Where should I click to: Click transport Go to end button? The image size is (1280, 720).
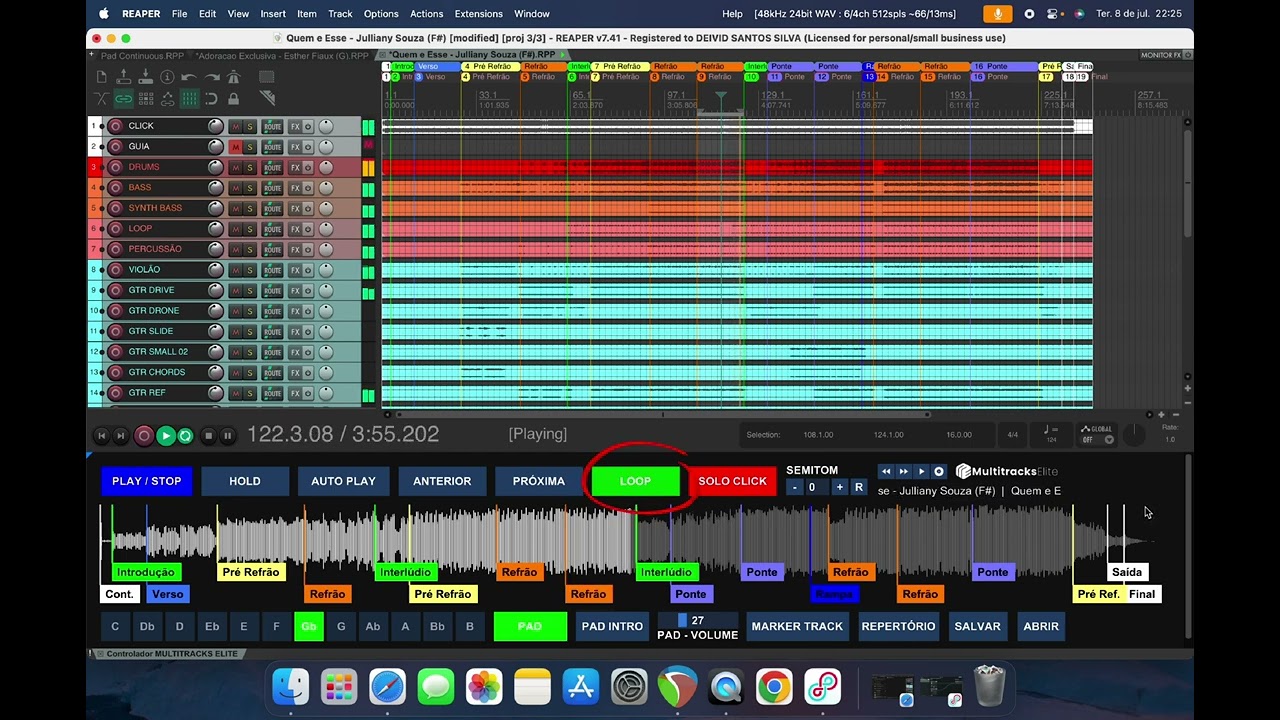point(120,435)
